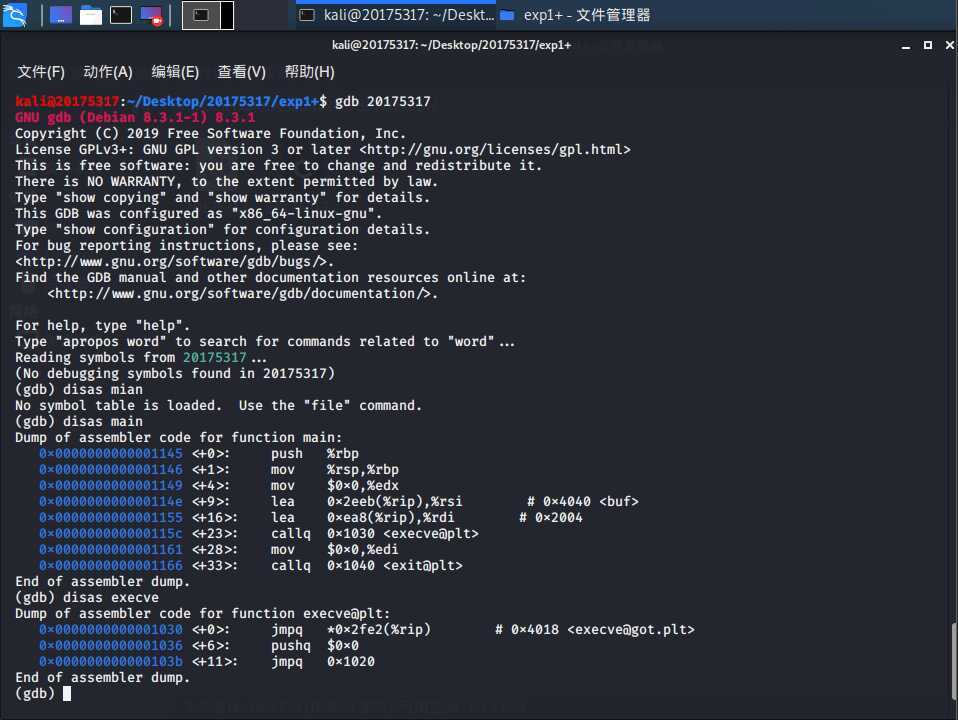Open the 编辑(E) menu
Viewport: 958px width, 720px height.
pos(175,72)
